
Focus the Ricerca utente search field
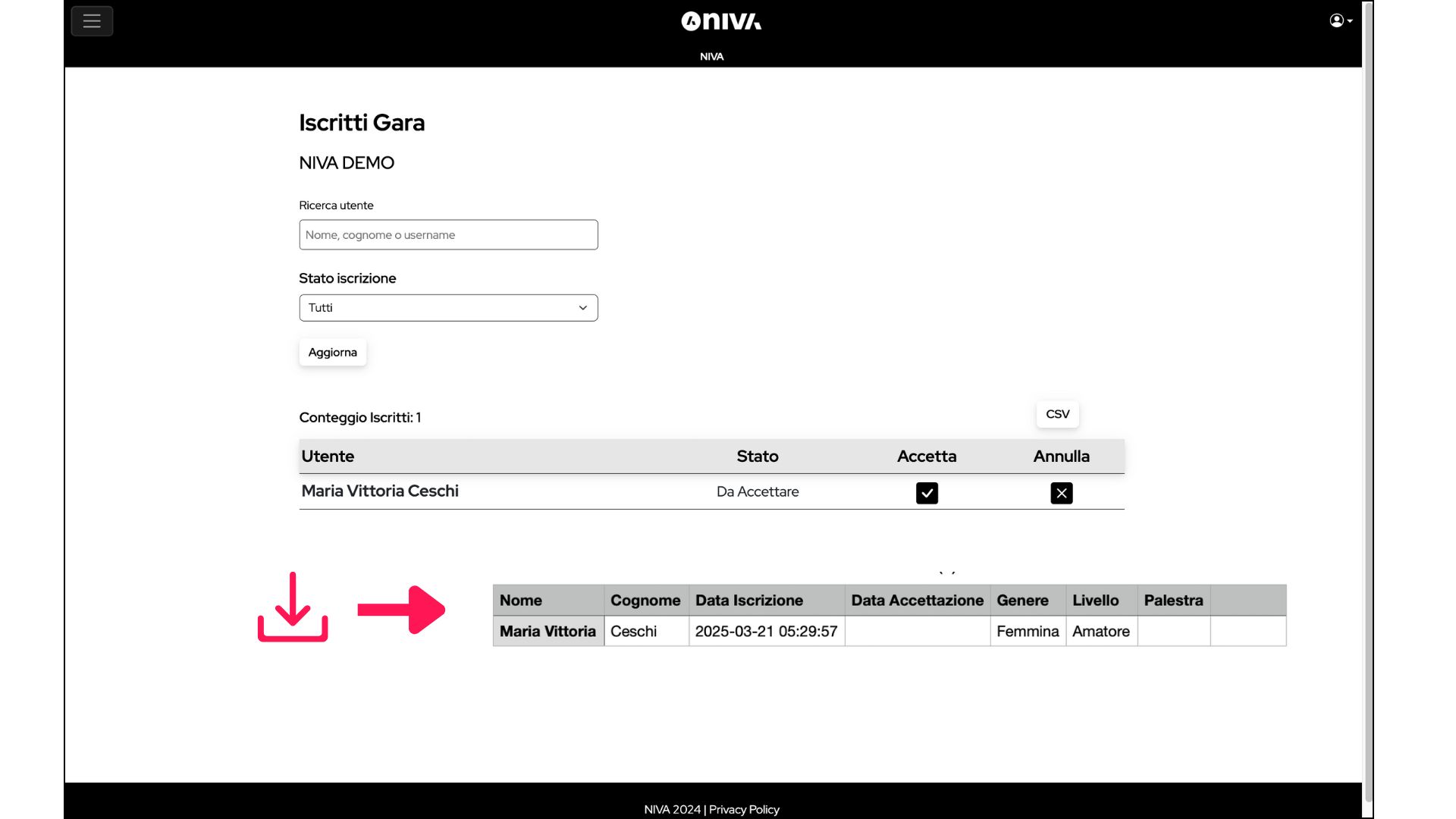(447, 235)
